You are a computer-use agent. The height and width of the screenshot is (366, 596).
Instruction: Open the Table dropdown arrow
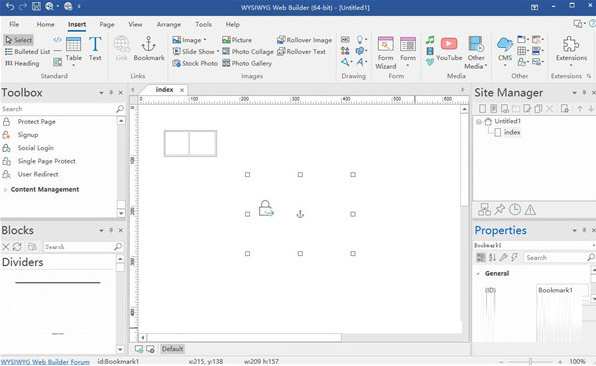pyautogui.click(x=73, y=65)
